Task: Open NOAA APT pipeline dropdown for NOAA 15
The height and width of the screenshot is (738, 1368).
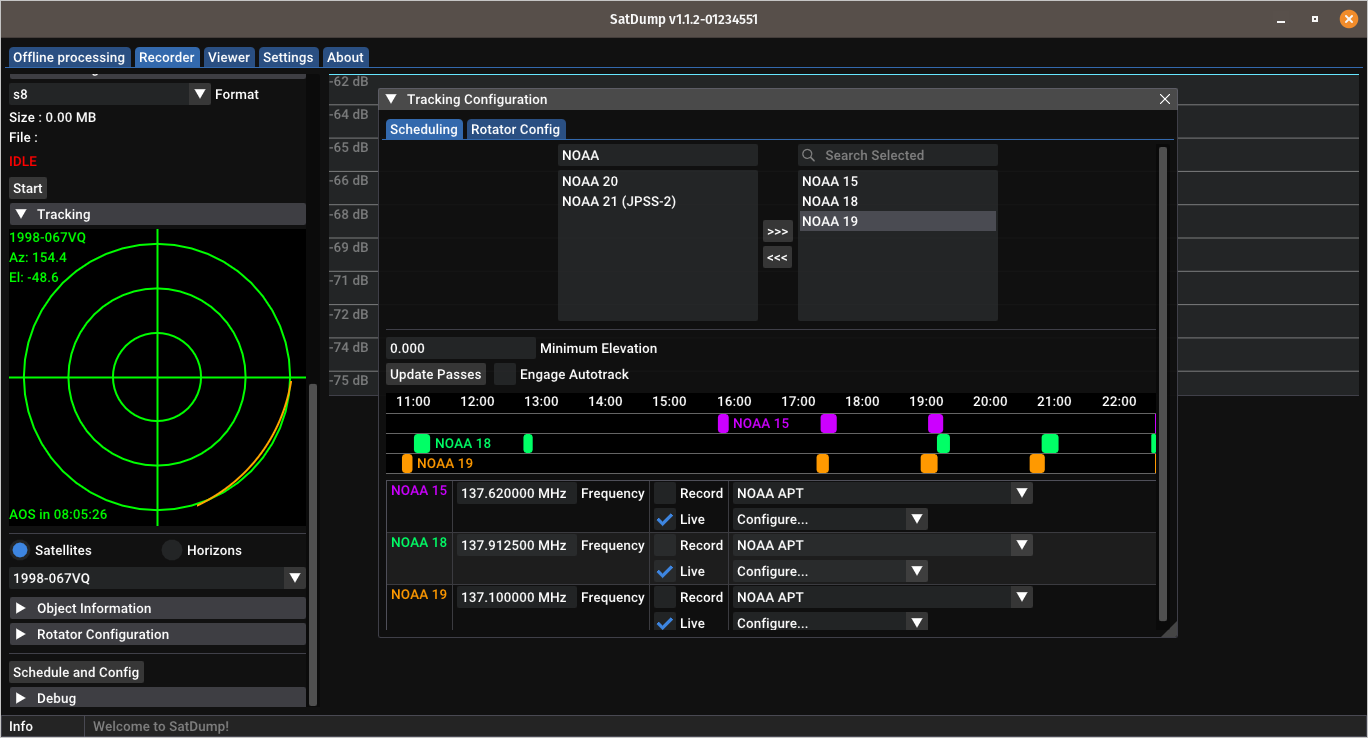Action: coord(882,493)
